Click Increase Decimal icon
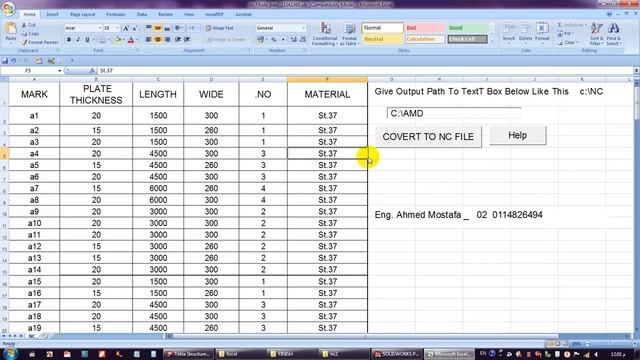The image size is (640, 360). (293, 40)
